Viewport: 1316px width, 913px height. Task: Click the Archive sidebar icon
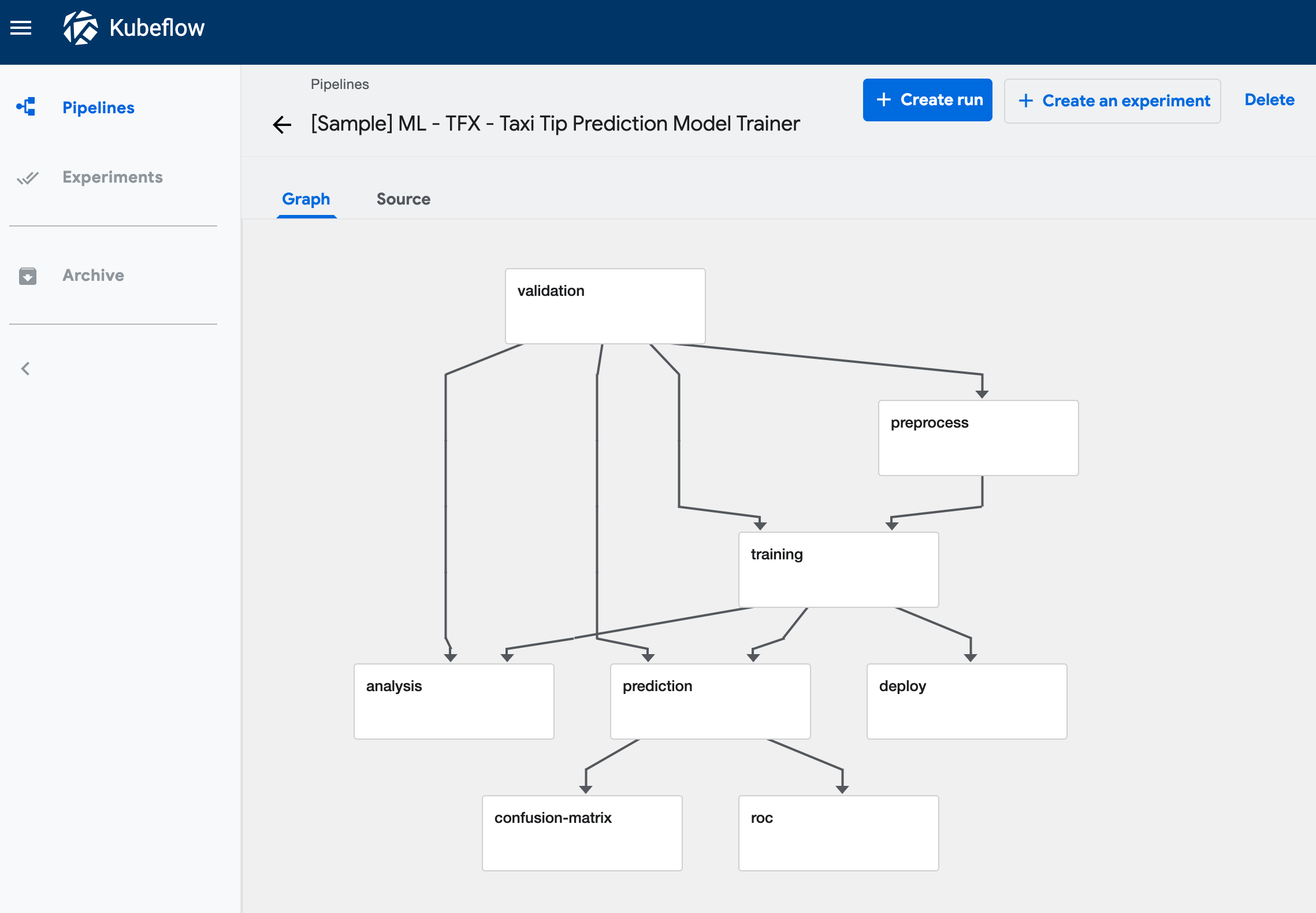pyautogui.click(x=28, y=276)
